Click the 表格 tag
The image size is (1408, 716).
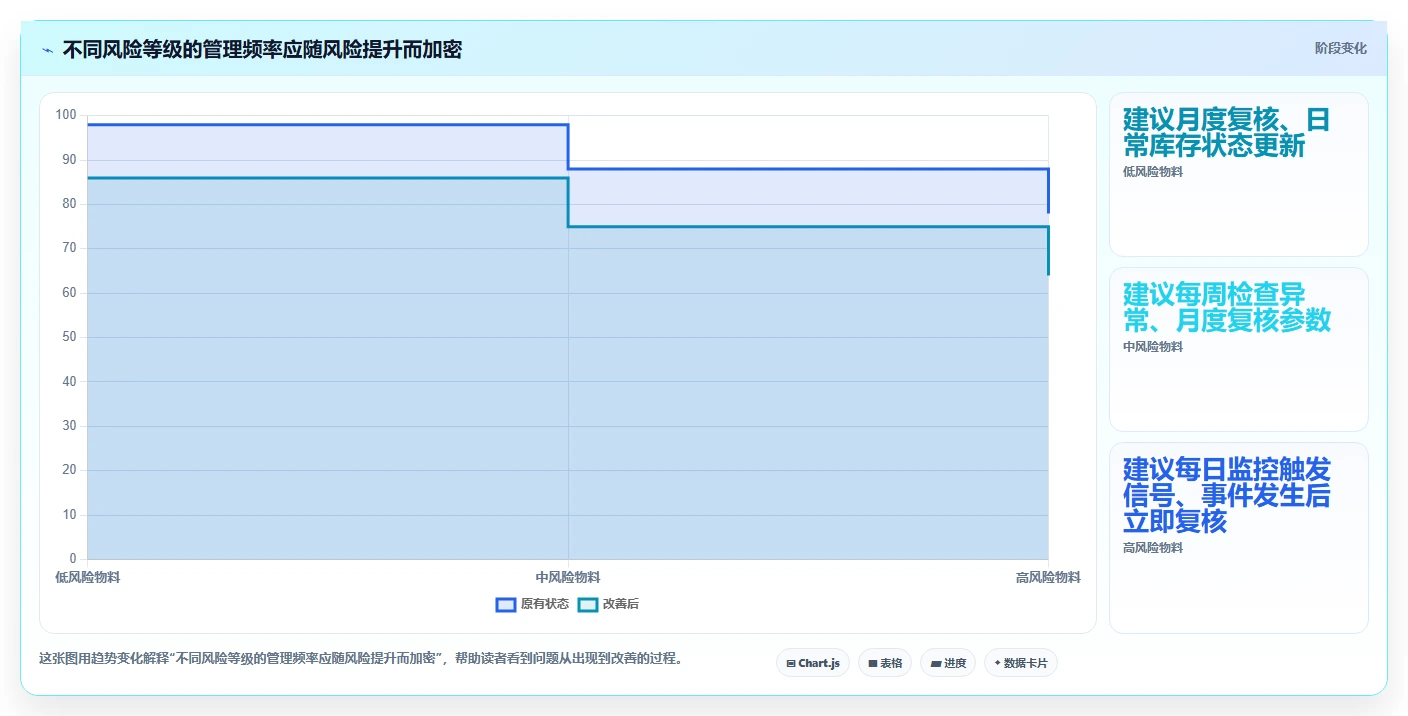pyautogui.click(x=885, y=663)
